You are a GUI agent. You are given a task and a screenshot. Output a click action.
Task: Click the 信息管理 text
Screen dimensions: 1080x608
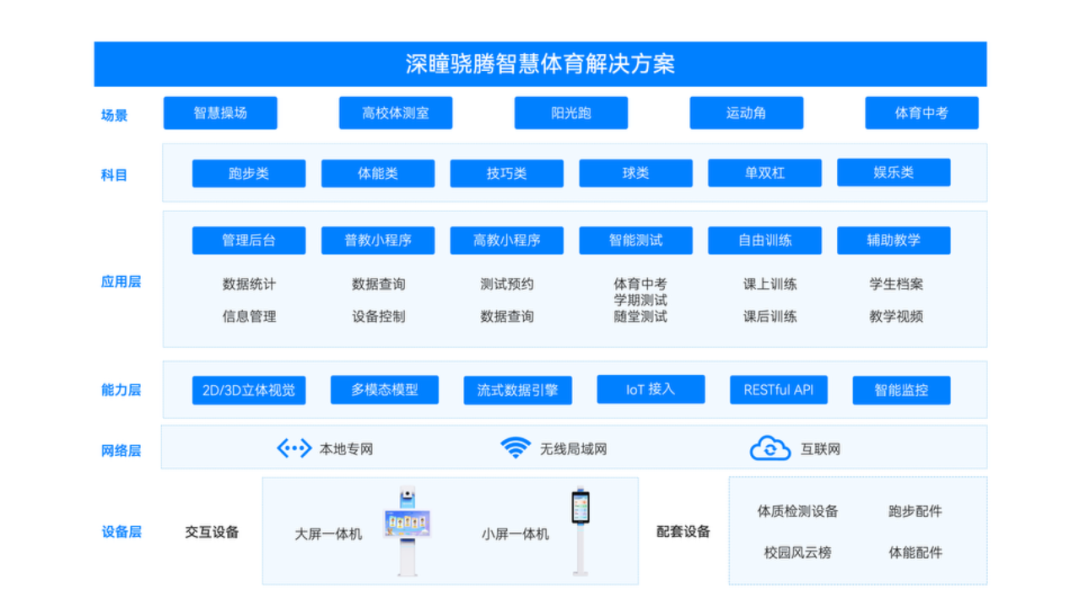pos(249,316)
